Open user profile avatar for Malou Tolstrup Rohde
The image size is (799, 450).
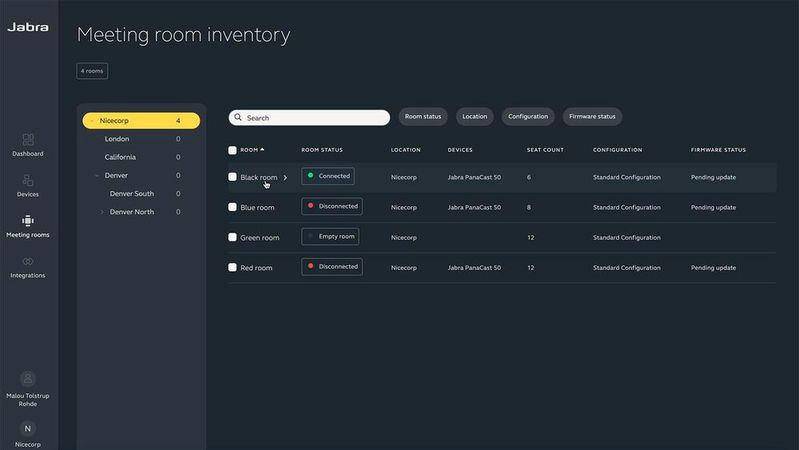pyautogui.click(x=28, y=379)
